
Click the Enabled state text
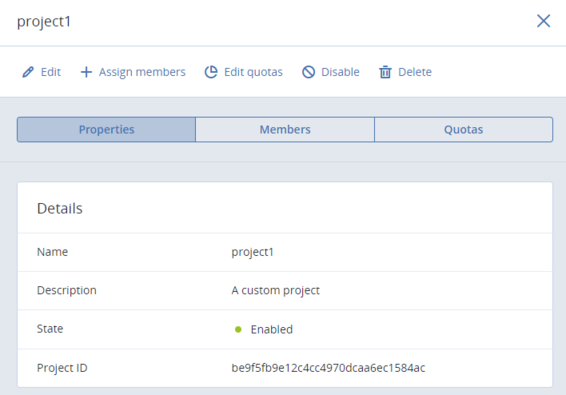271,329
